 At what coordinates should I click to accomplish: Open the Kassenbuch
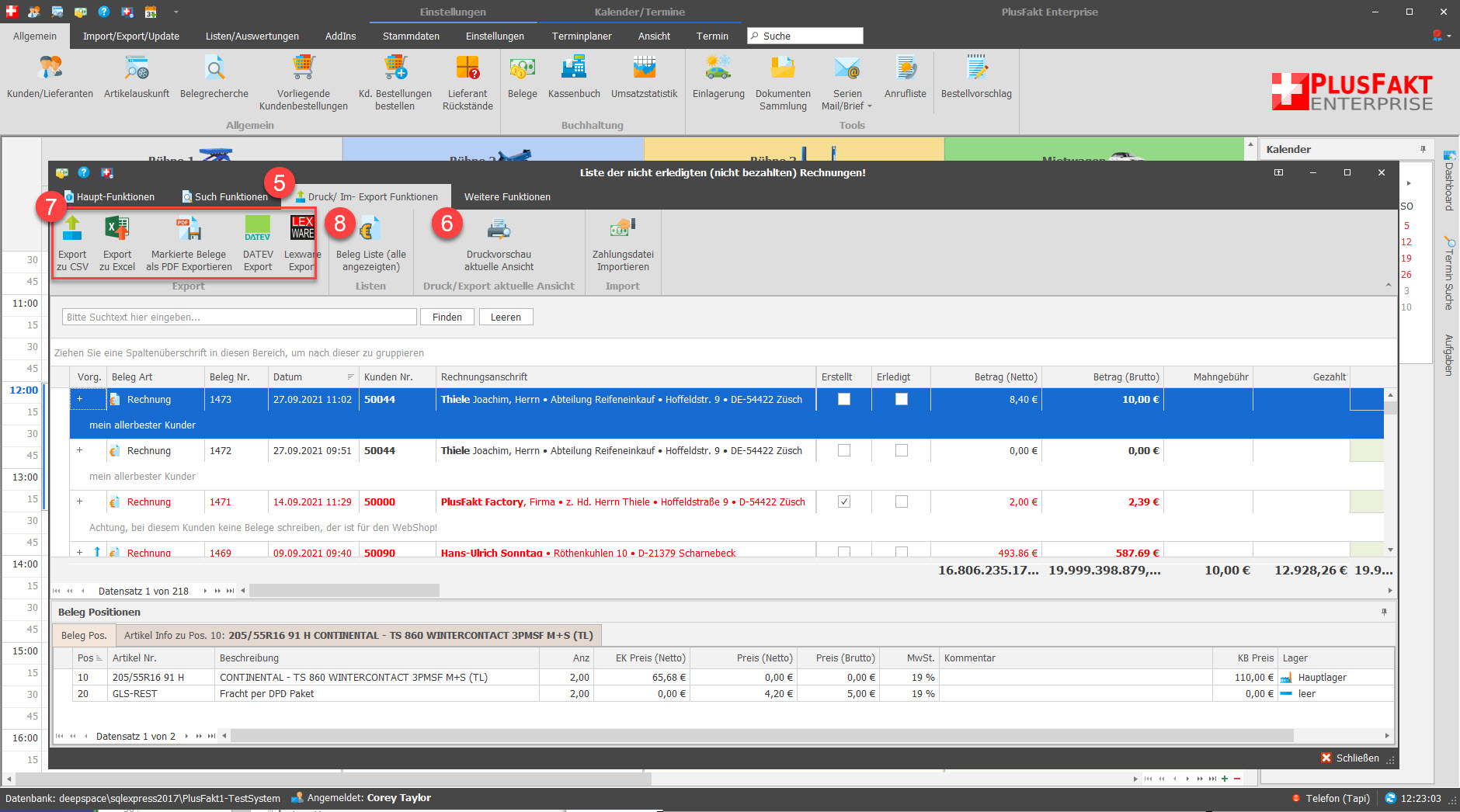click(x=574, y=78)
